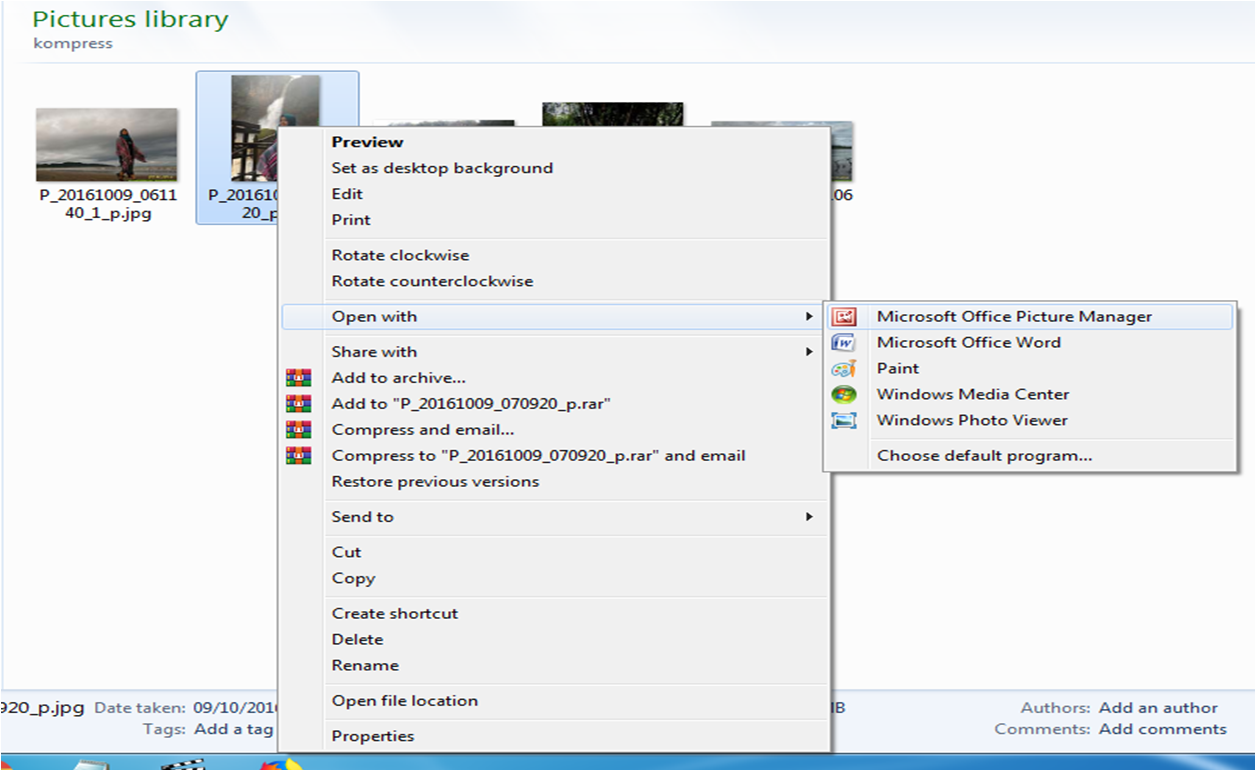Select the P_20161009_061140_1_p.jpg thumbnail

107,144
